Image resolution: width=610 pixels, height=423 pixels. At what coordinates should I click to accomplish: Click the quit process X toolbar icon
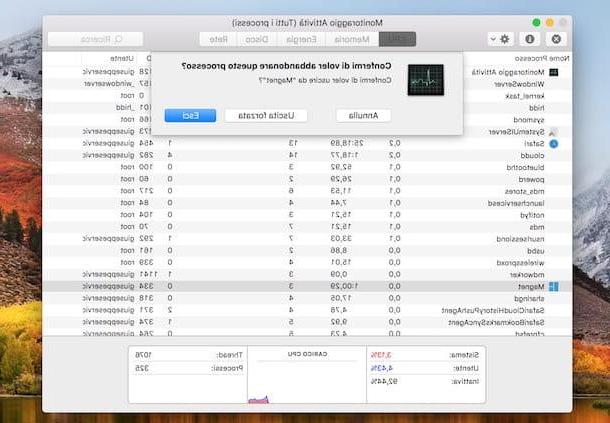coord(556,39)
